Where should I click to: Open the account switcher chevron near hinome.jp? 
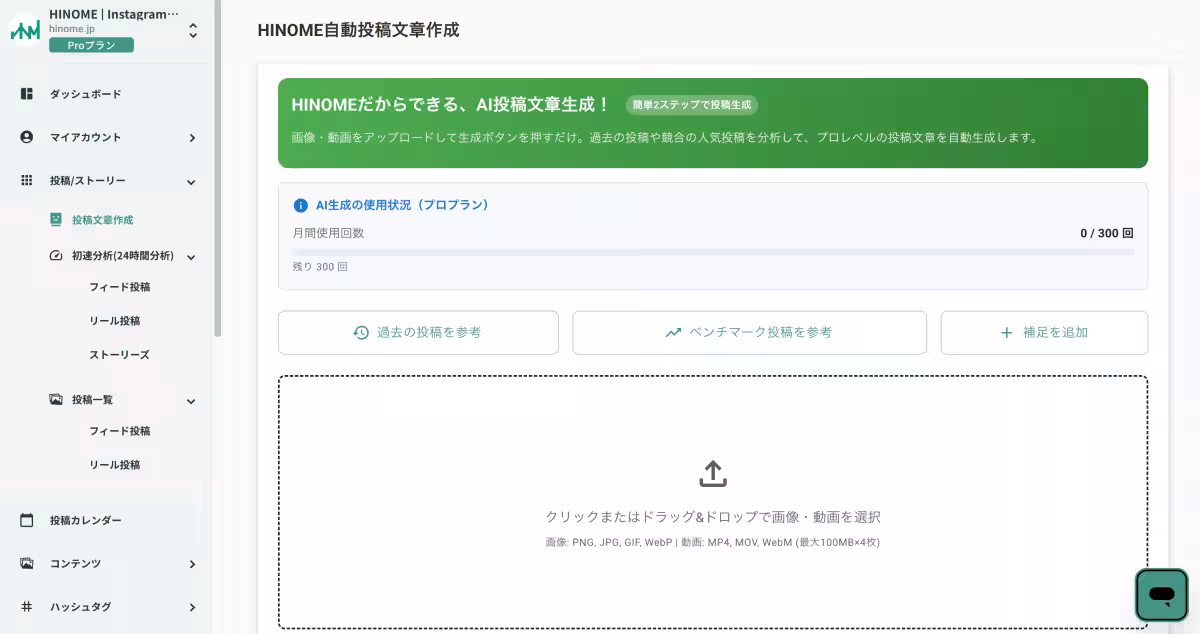pos(193,29)
